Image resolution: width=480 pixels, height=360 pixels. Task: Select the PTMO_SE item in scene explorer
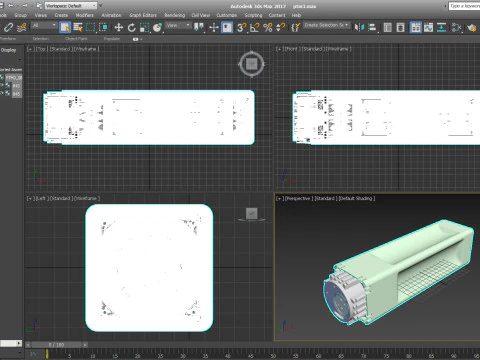(x=14, y=78)
